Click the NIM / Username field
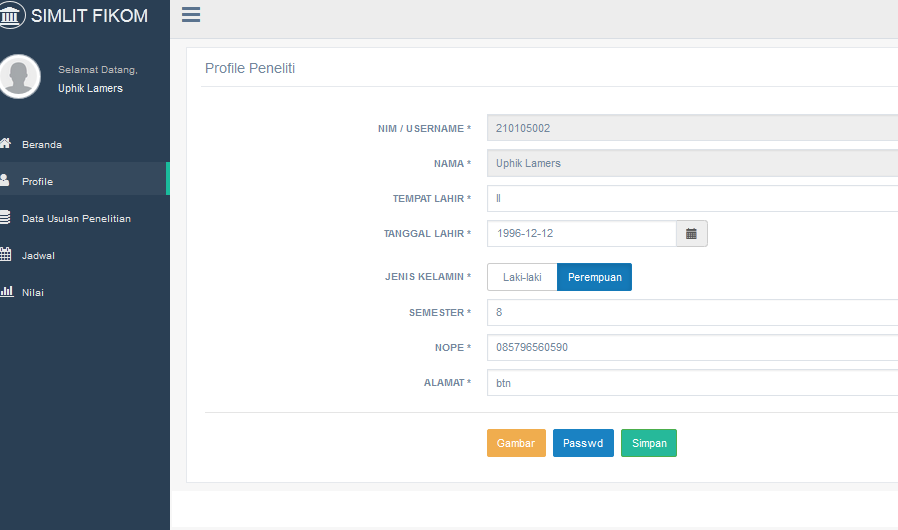 [692, 128]
